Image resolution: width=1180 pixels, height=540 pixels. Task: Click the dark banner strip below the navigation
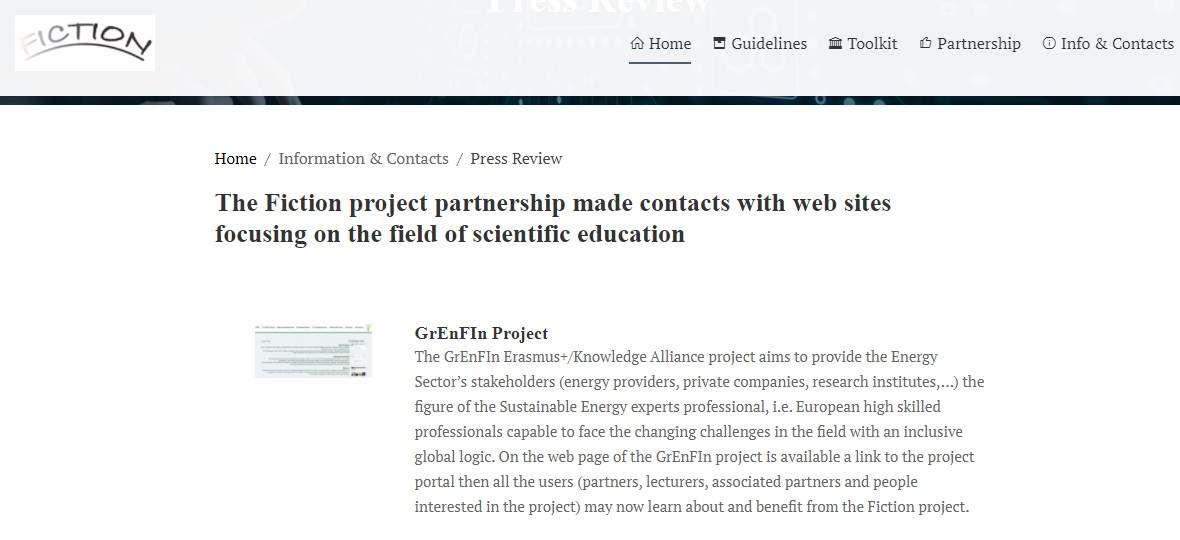click(590, 100)
